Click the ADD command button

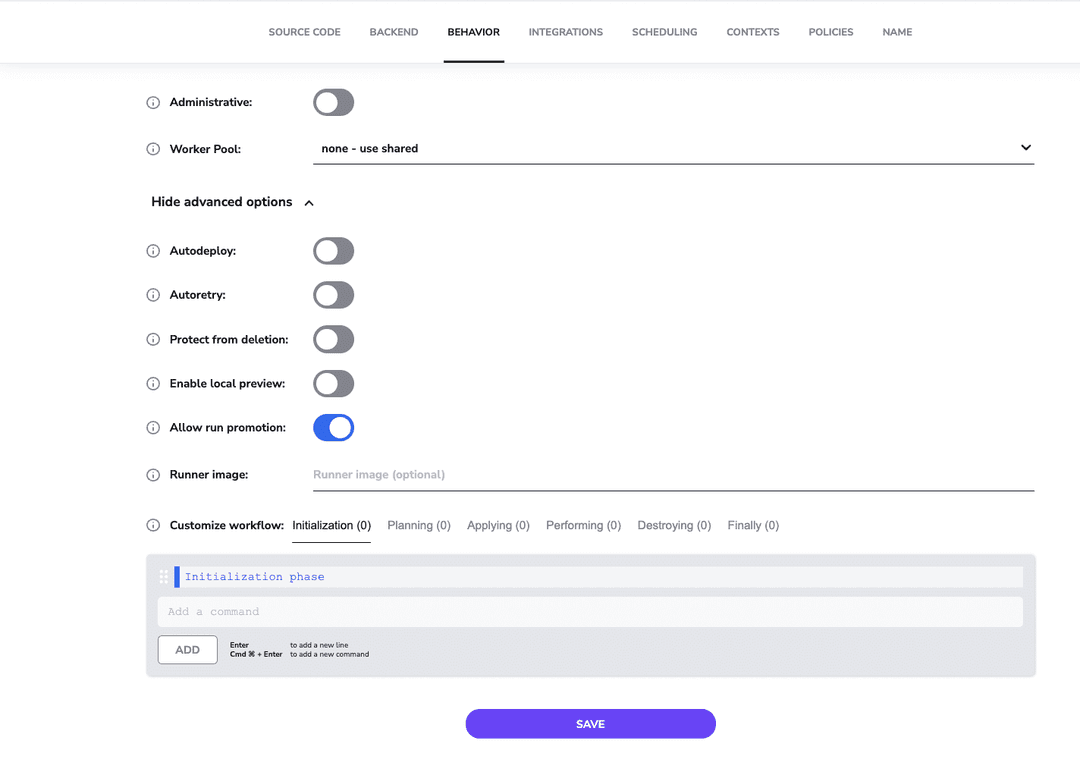(x=187, y=649)
